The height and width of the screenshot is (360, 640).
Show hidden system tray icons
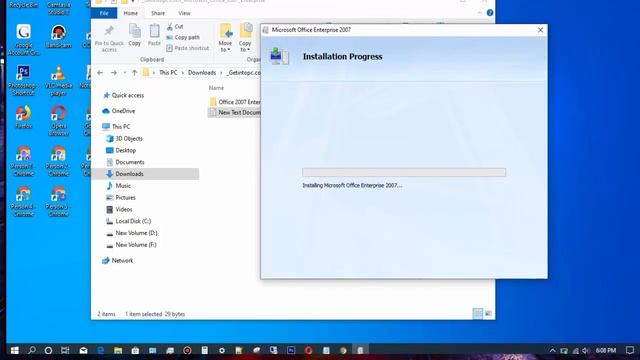click(552, 350)
